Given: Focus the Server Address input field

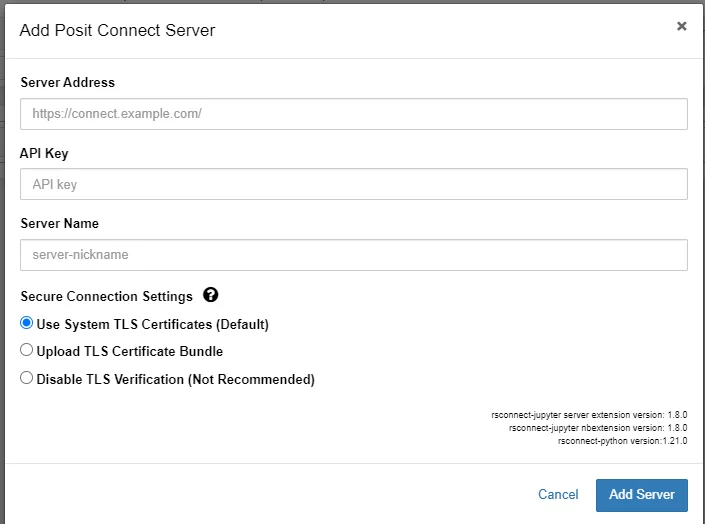Looking at the screenshot, I should [x=353, y=114].
